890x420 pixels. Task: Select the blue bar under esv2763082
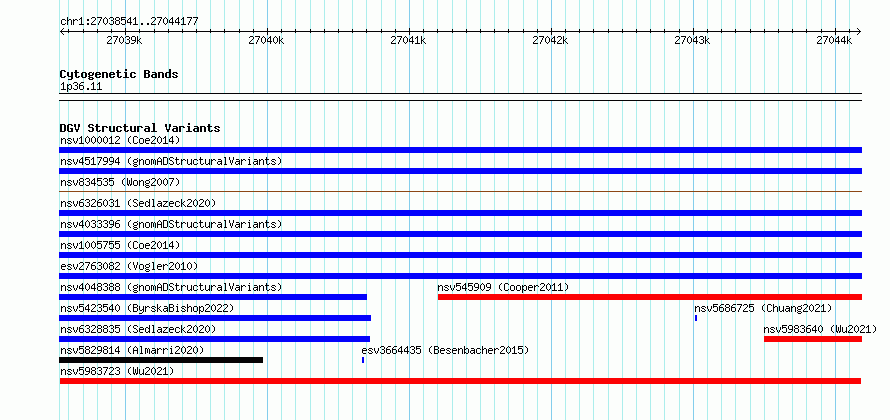click(x=460, y=276)
